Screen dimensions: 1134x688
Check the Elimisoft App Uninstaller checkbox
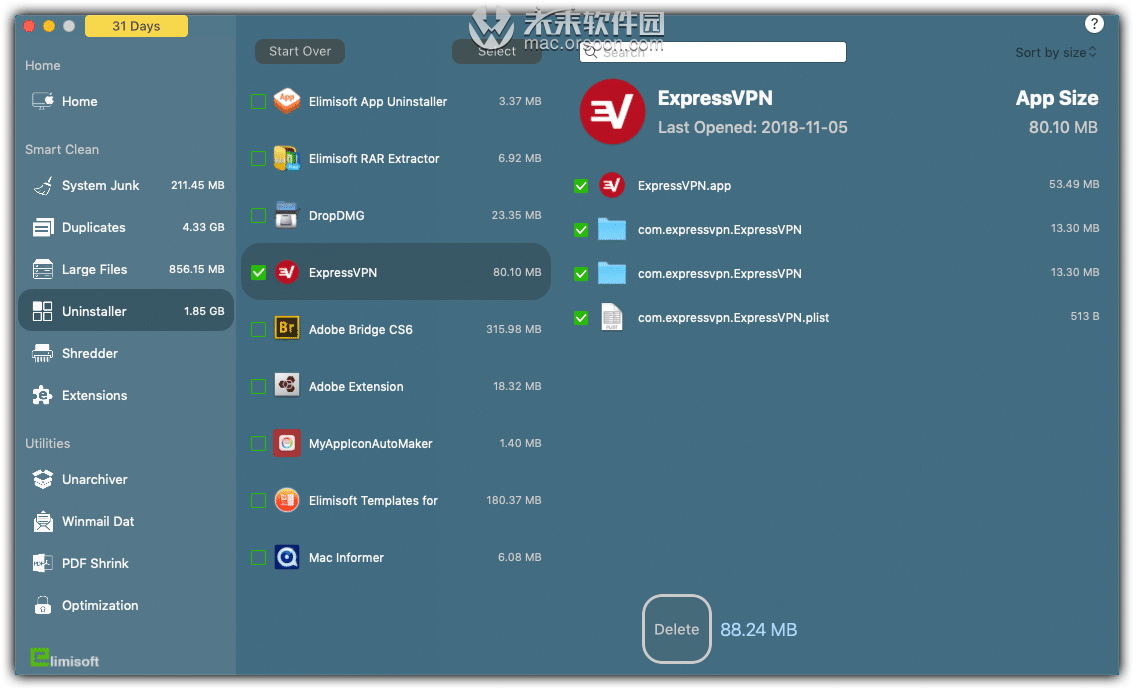pyautogui.click(x=258, y=101)
